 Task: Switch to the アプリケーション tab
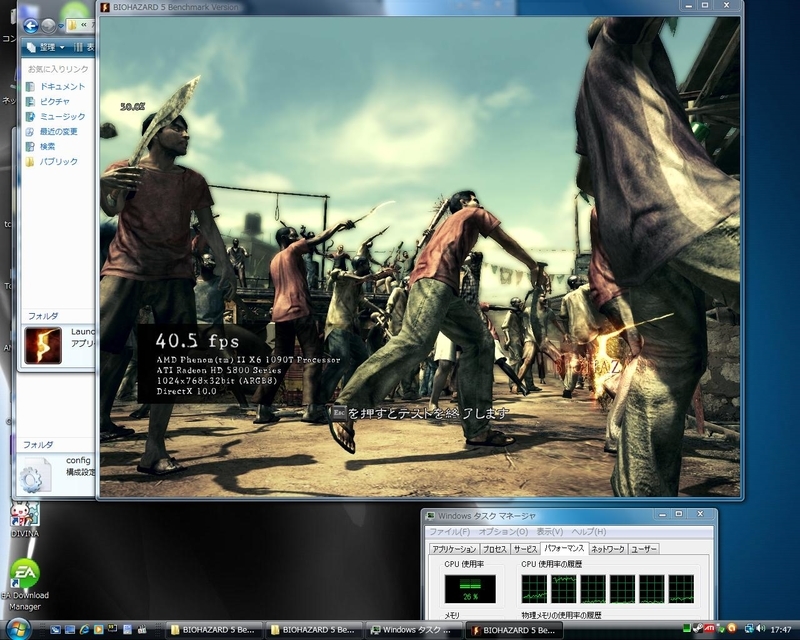454,549
